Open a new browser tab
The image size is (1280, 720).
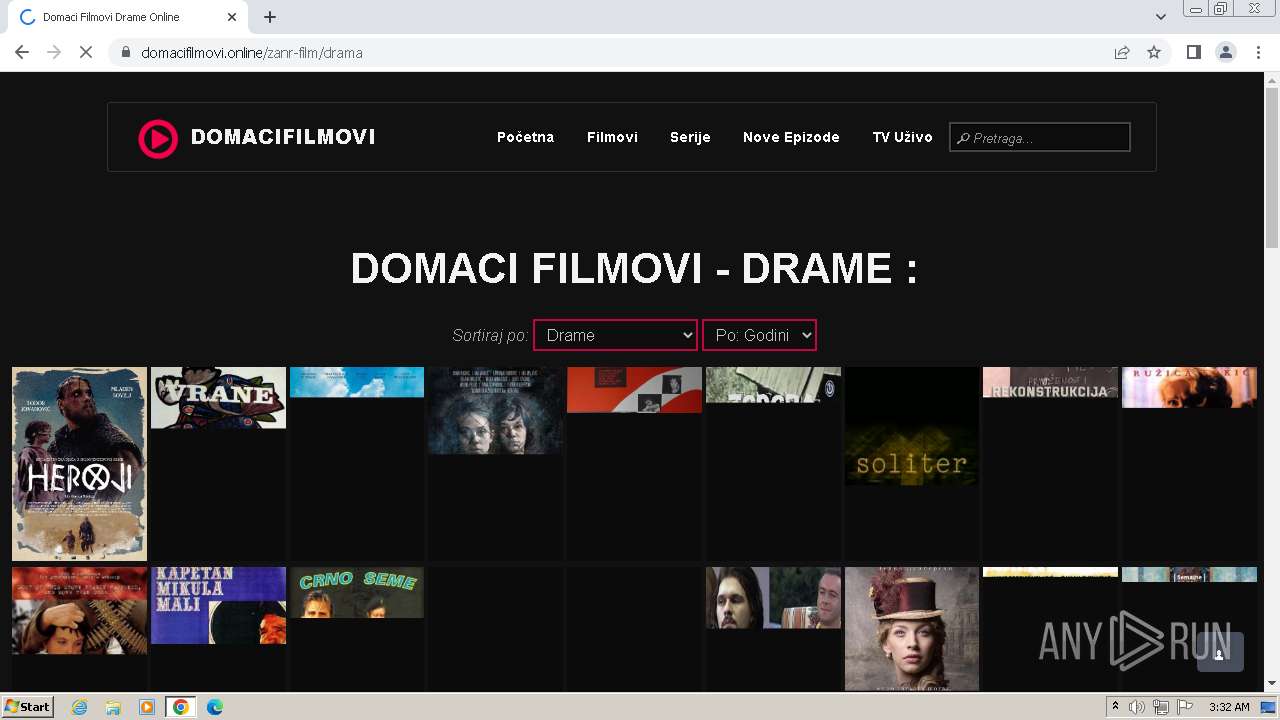pos(270,17)
